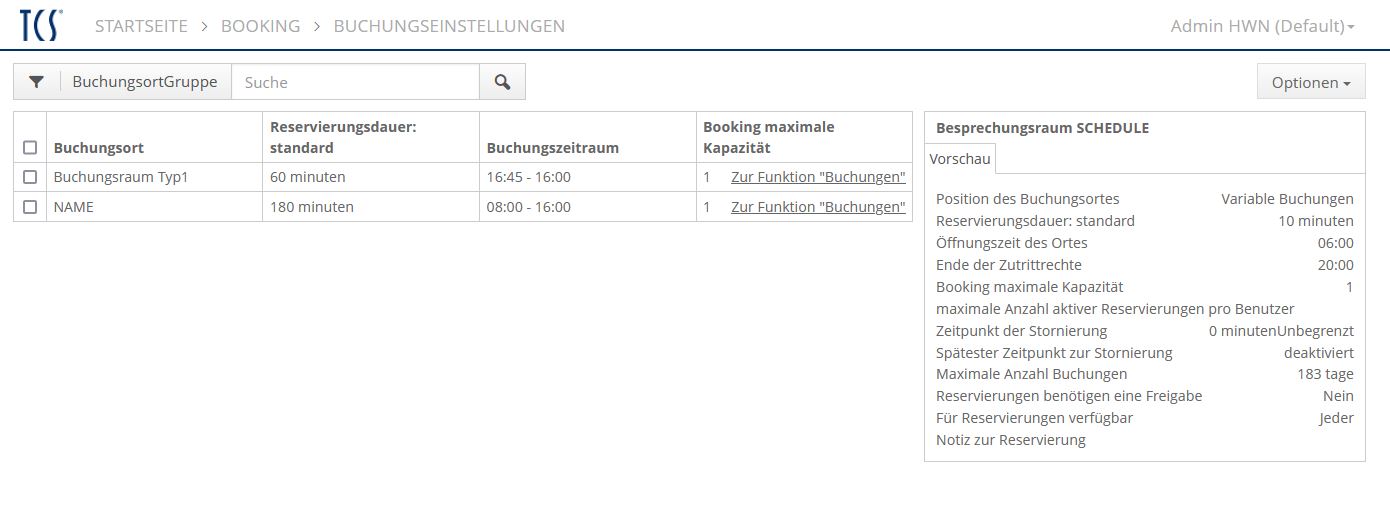Click the TCS logo icon

click(x=40, y=25)
